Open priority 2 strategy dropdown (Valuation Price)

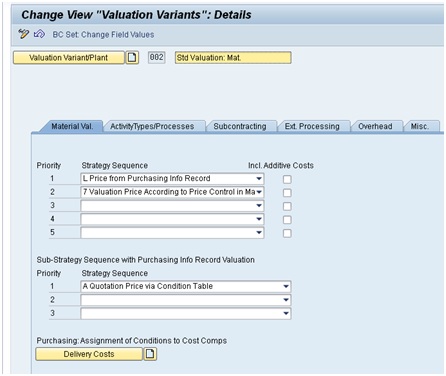[x=172, y=192]
